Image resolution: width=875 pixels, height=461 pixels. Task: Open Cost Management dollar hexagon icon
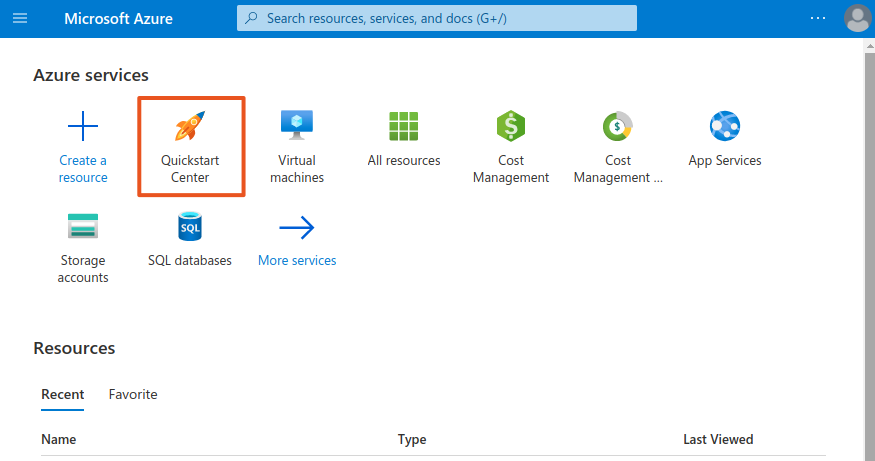click(x=511, y=126)
